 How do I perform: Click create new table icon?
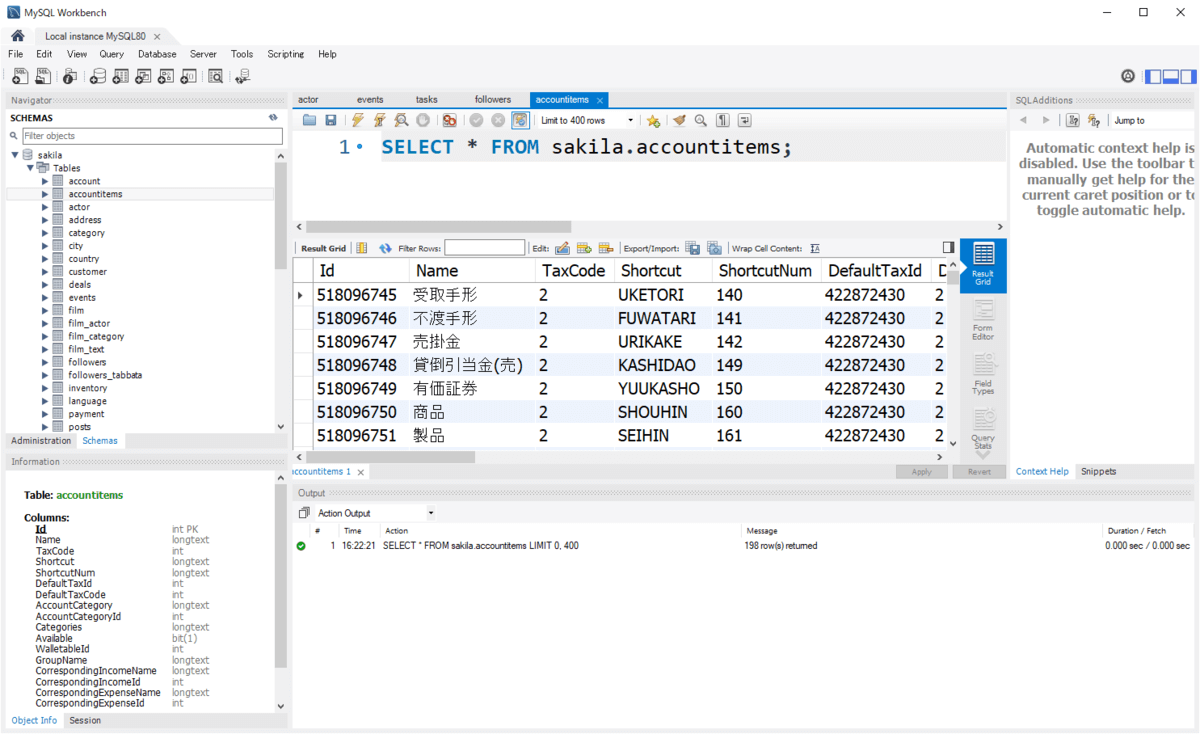coord(120,76)
